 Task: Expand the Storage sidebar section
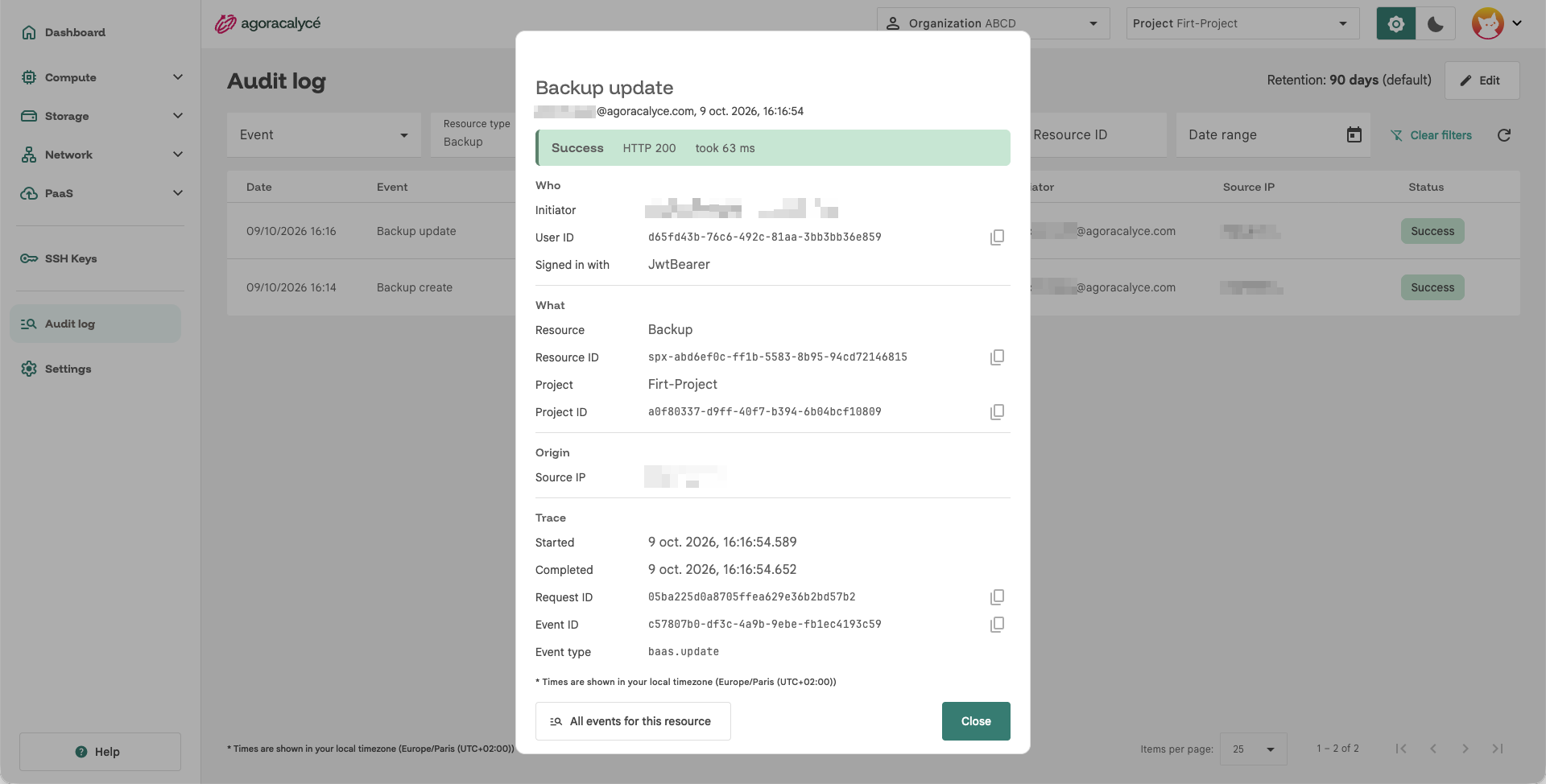coord(102,116)
